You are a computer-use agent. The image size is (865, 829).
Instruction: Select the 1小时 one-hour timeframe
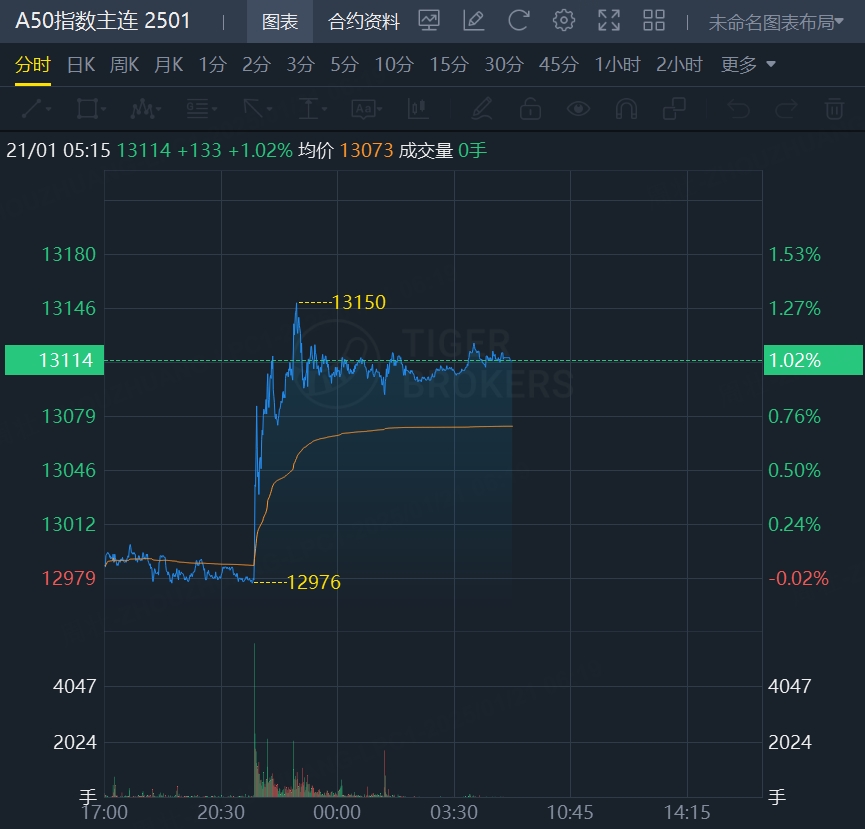click(x=617, y=65)
